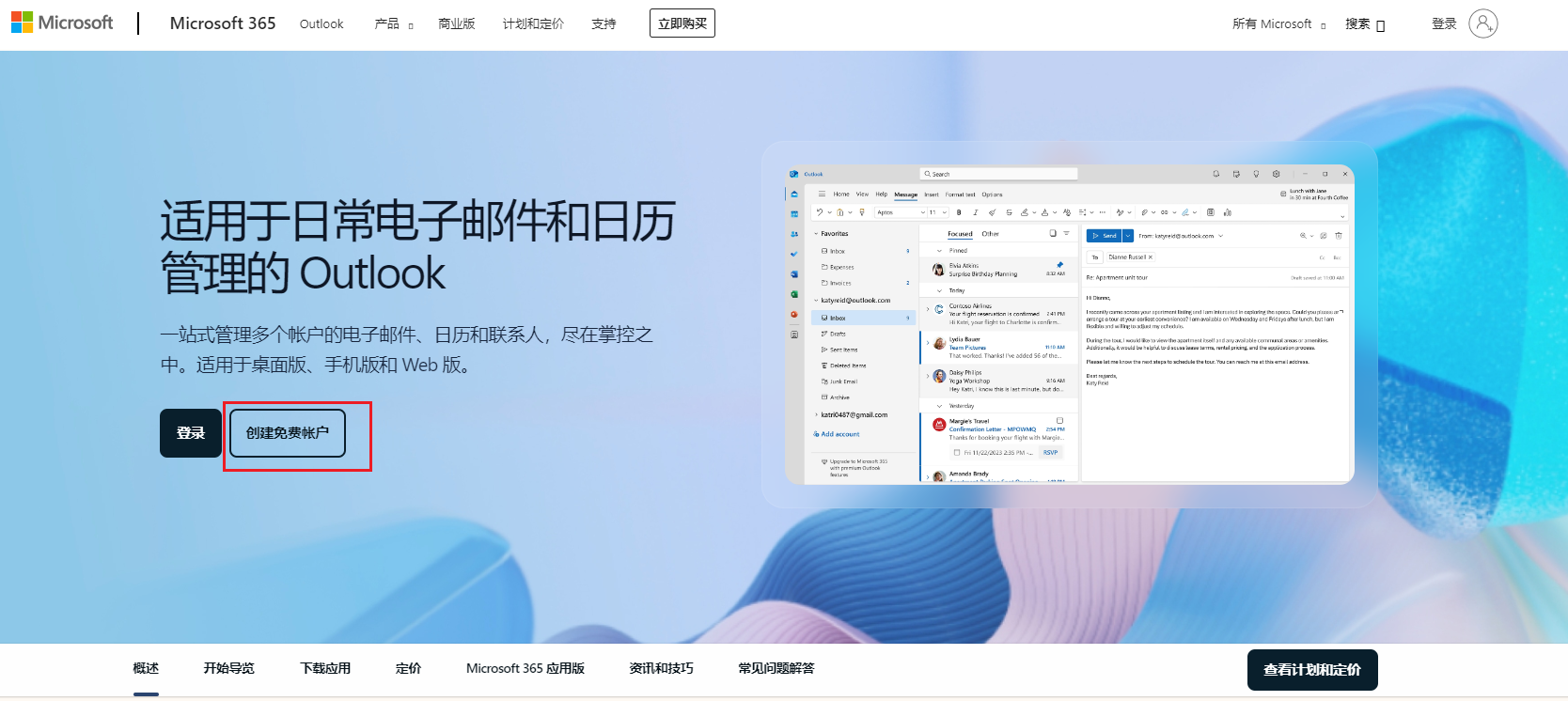Open the 商业版 menu item
Viewport: 1568px width, 701px height.
tap(457, 23)
